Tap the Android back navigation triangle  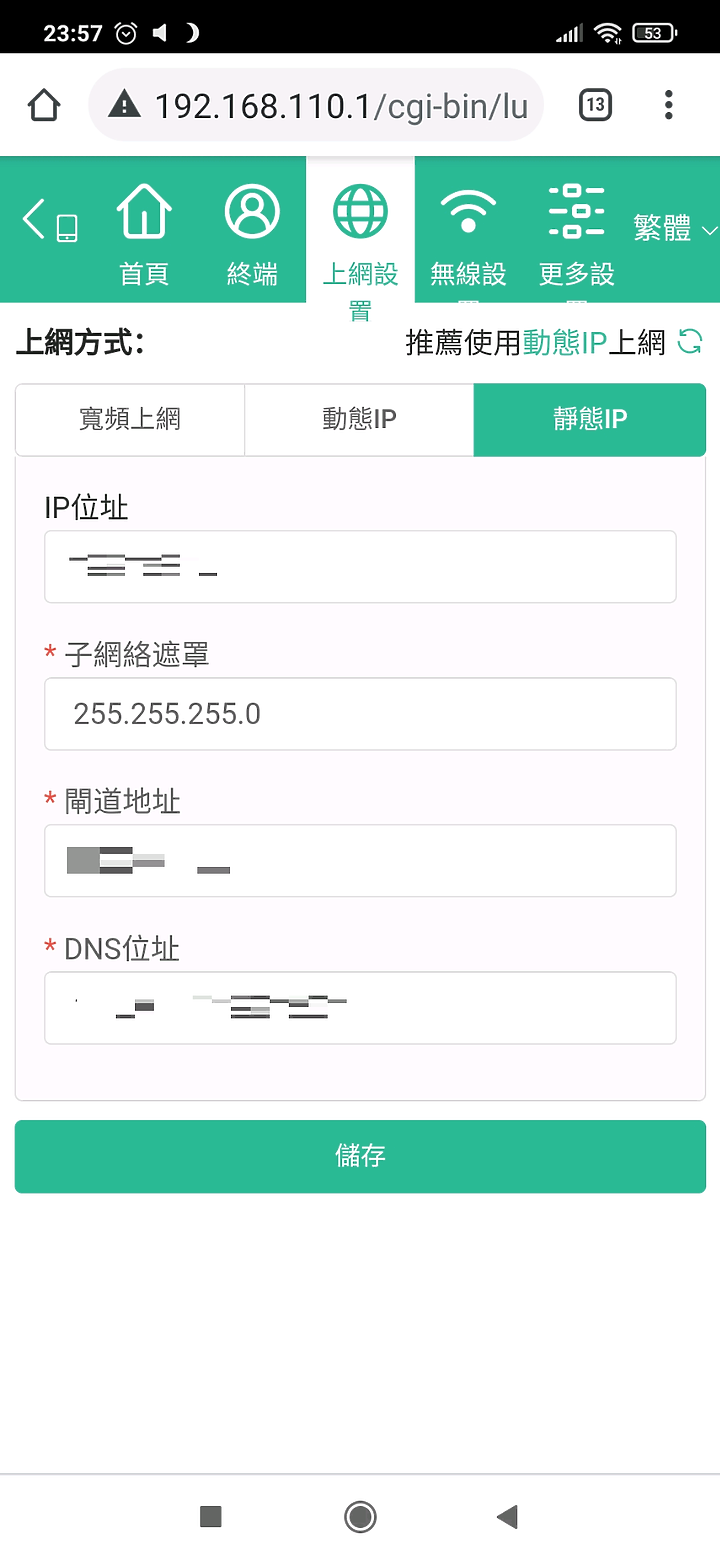click(507, 1517)
